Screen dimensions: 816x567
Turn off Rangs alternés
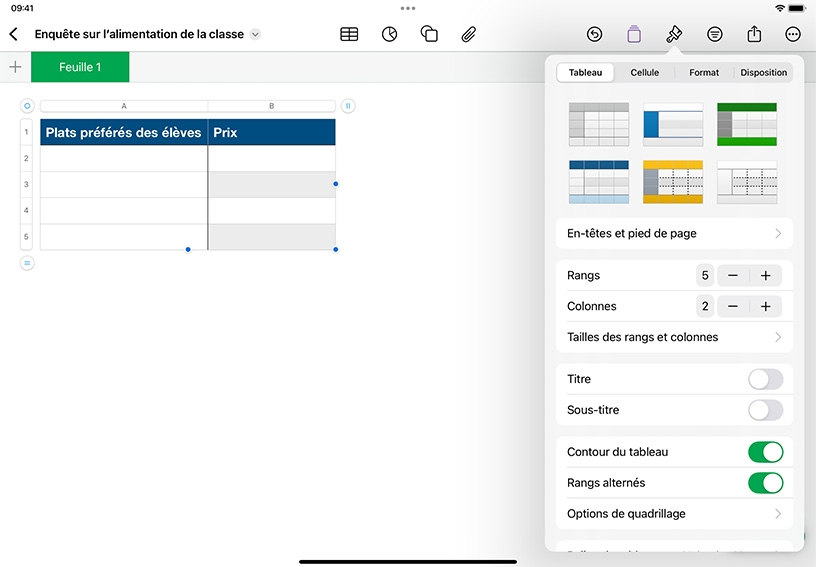pyautogui.click(x=766, y=483)
